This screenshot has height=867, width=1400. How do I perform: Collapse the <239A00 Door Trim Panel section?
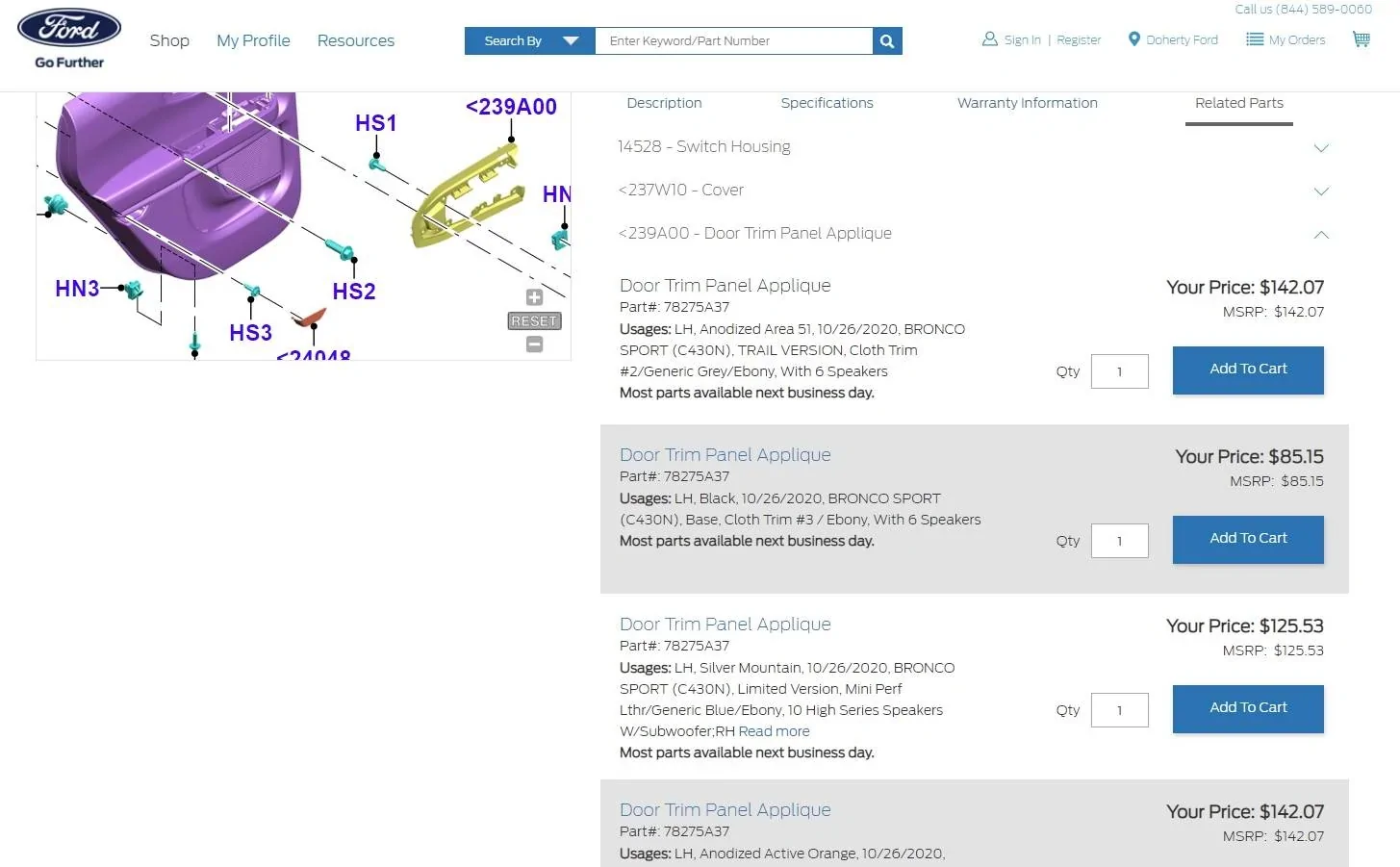tap(1321, 235)
